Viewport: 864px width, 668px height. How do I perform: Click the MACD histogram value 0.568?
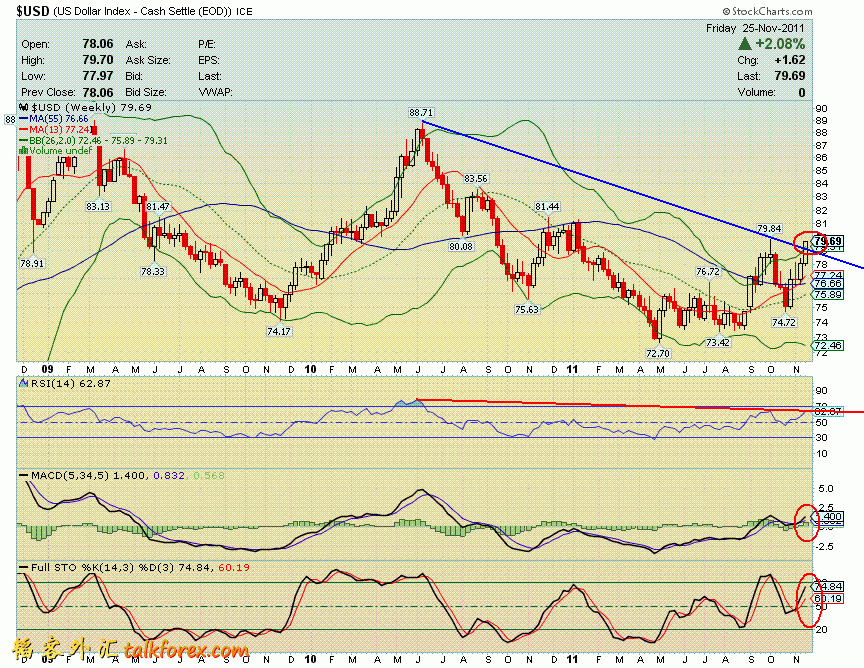click(x=209, y=475)
